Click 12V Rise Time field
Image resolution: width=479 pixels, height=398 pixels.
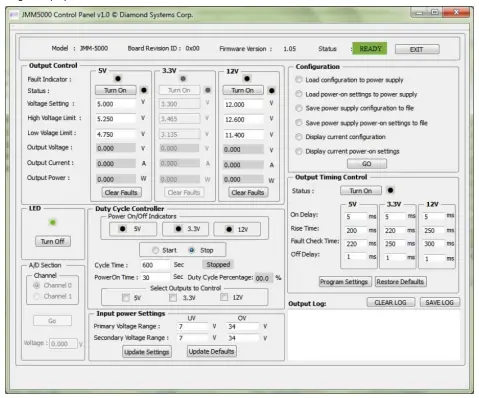click(x=434, y=230)
